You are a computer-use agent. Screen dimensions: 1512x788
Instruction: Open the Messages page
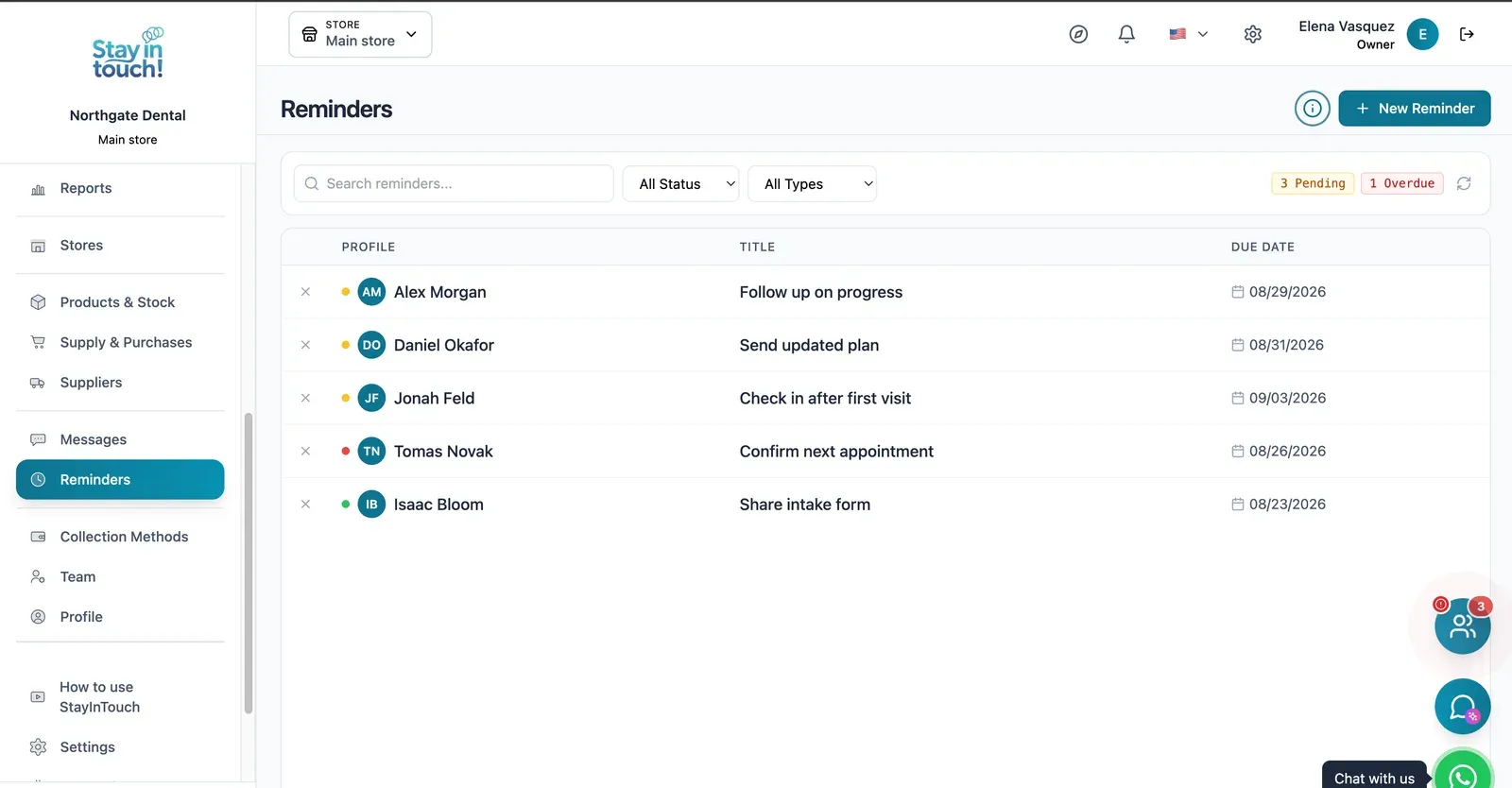(x=120, y=439)
